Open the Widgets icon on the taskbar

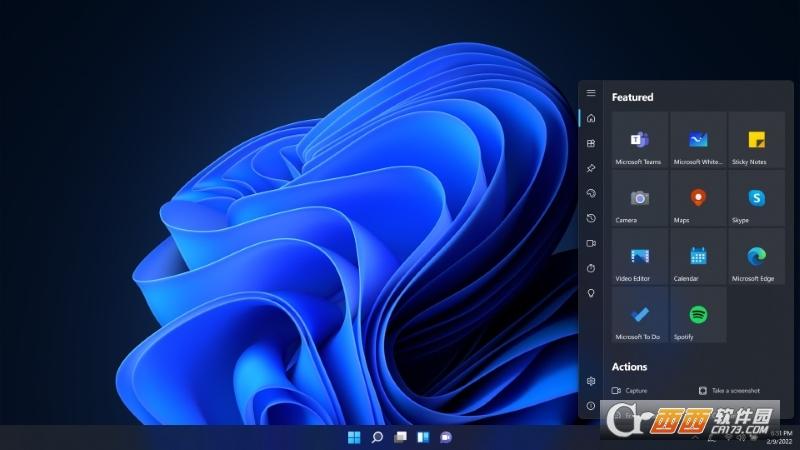point(423,437)
